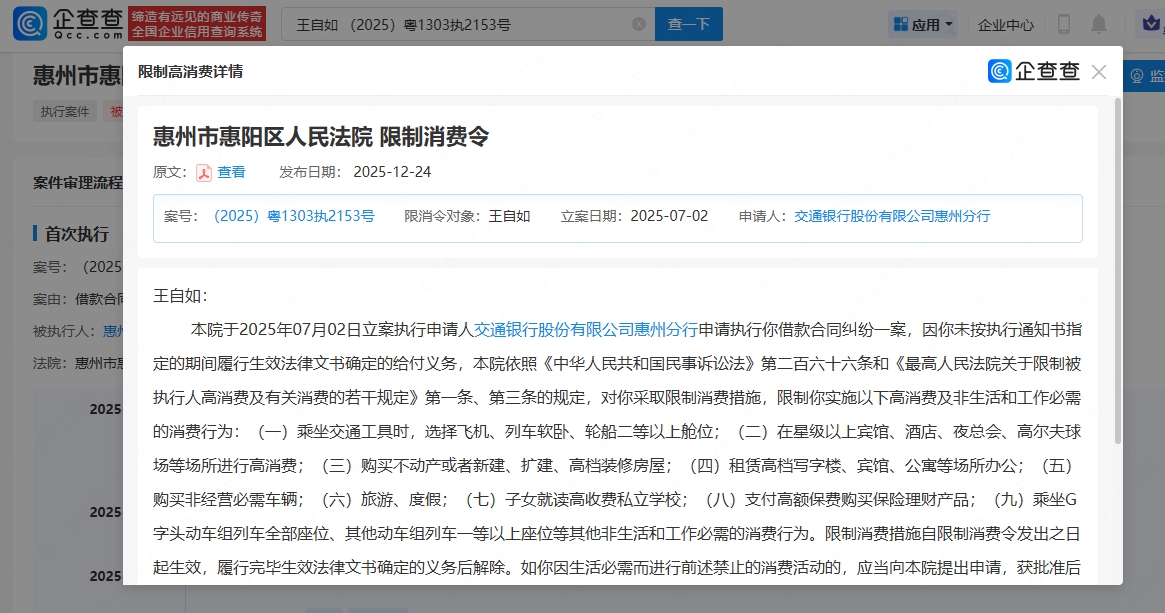This screenshot has height=613, width=1165.
Task: Open the 企业中心 menu item
Action: [1005, 24]
